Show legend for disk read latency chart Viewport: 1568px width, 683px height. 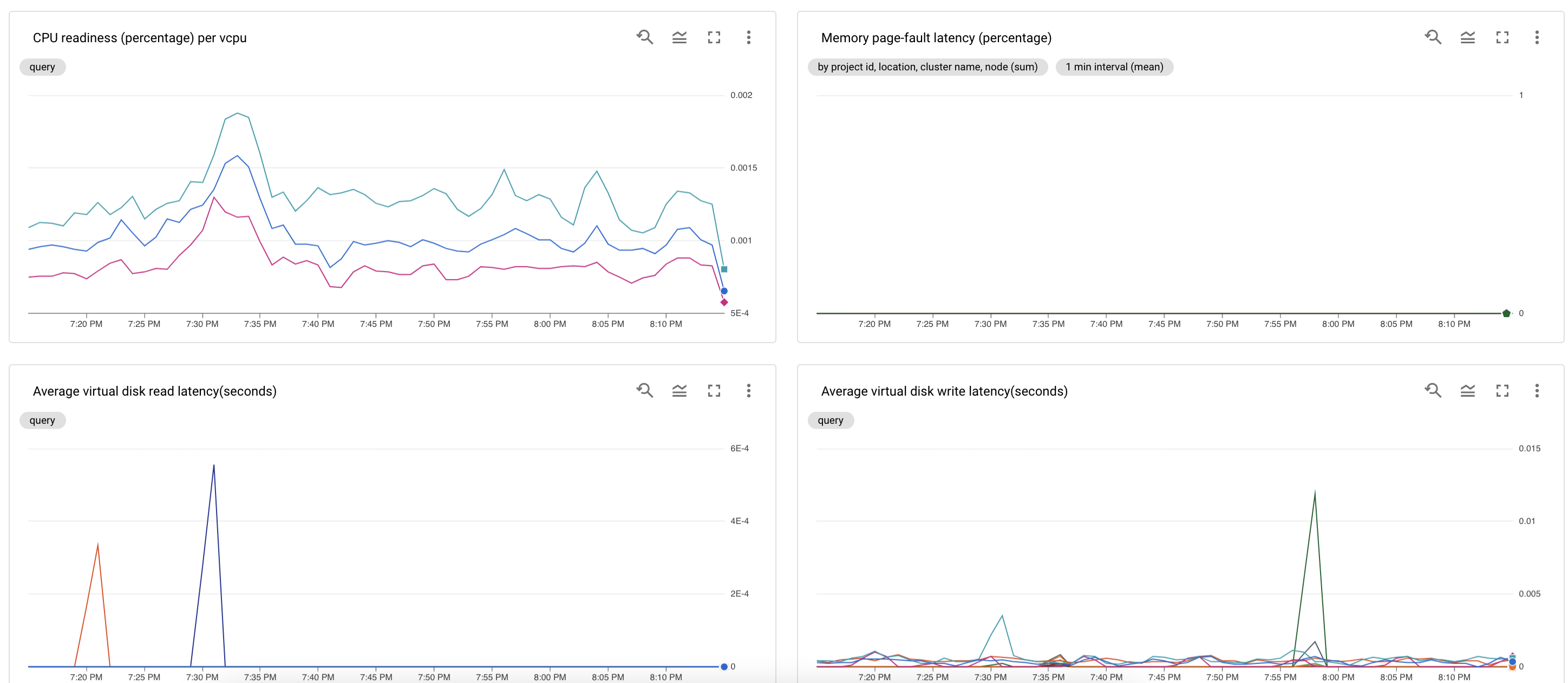pos(680,391)
